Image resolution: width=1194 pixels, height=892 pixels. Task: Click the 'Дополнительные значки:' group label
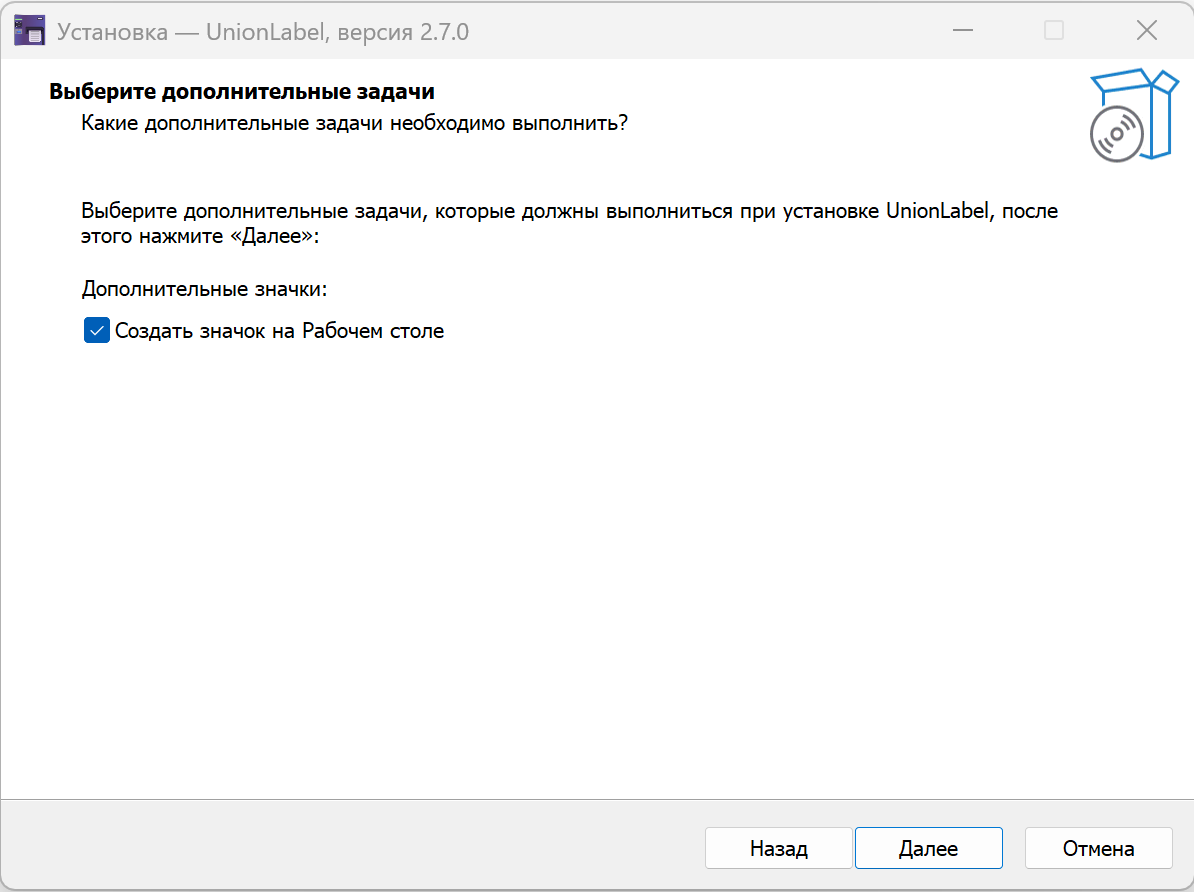pos(205,290)
